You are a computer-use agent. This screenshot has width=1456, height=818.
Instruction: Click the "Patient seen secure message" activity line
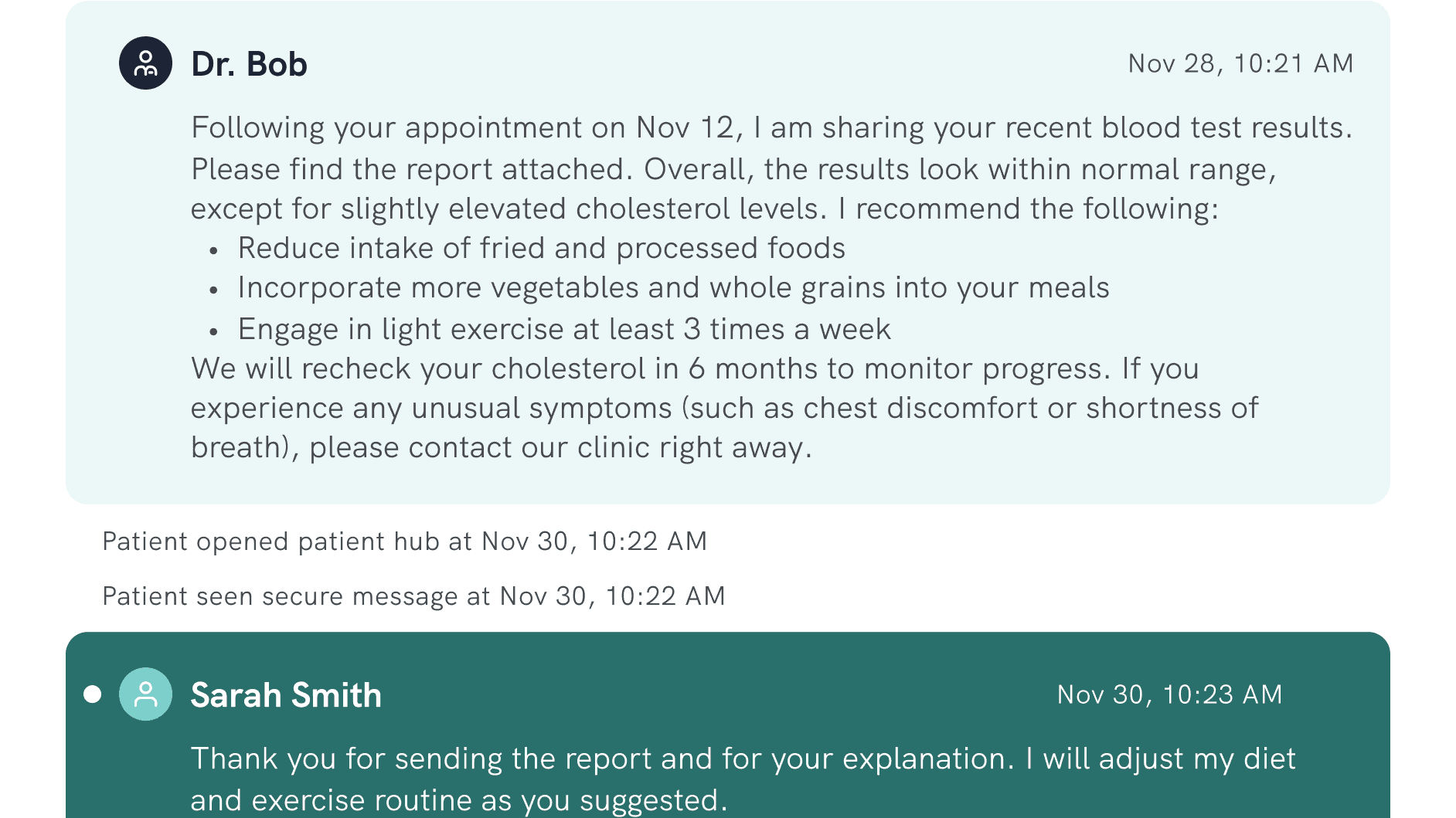(413, 596)
